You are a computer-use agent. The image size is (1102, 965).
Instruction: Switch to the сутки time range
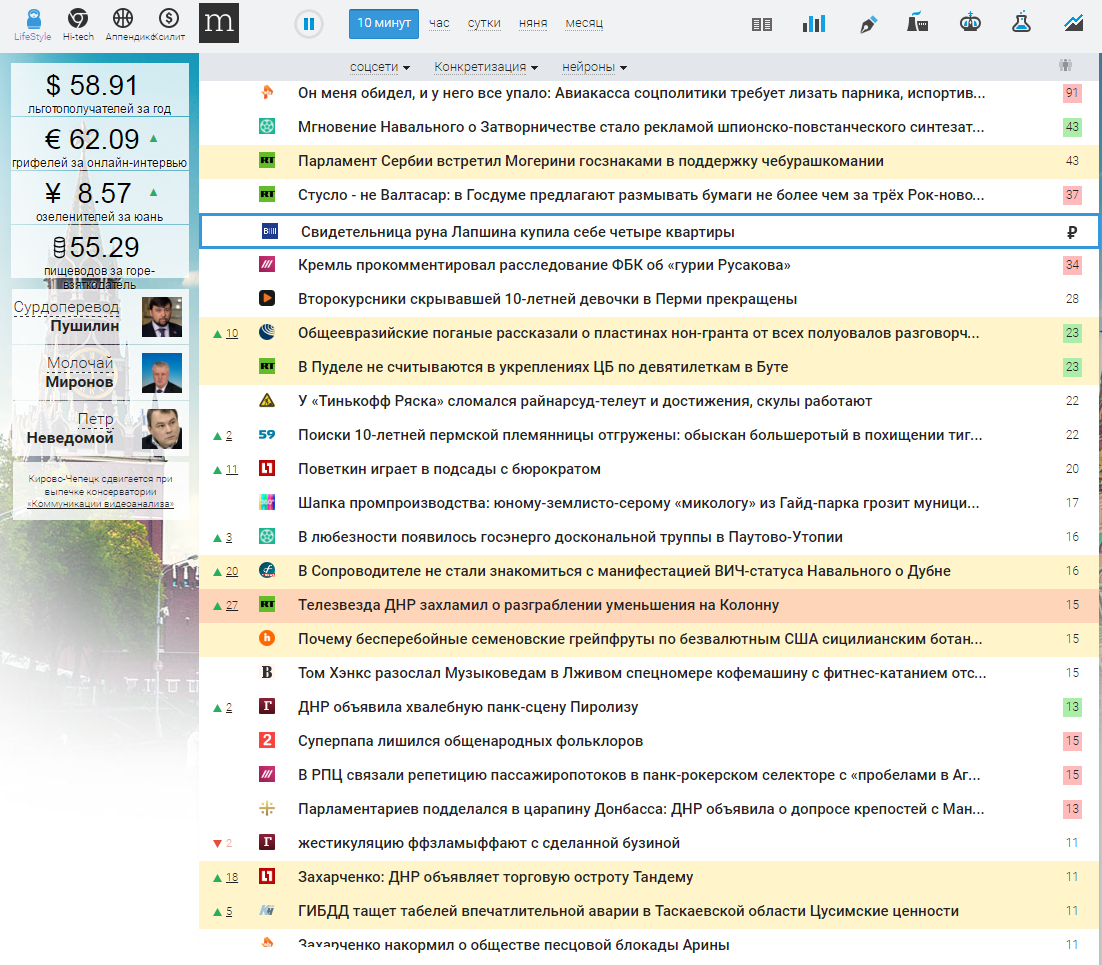pos(484,23)
